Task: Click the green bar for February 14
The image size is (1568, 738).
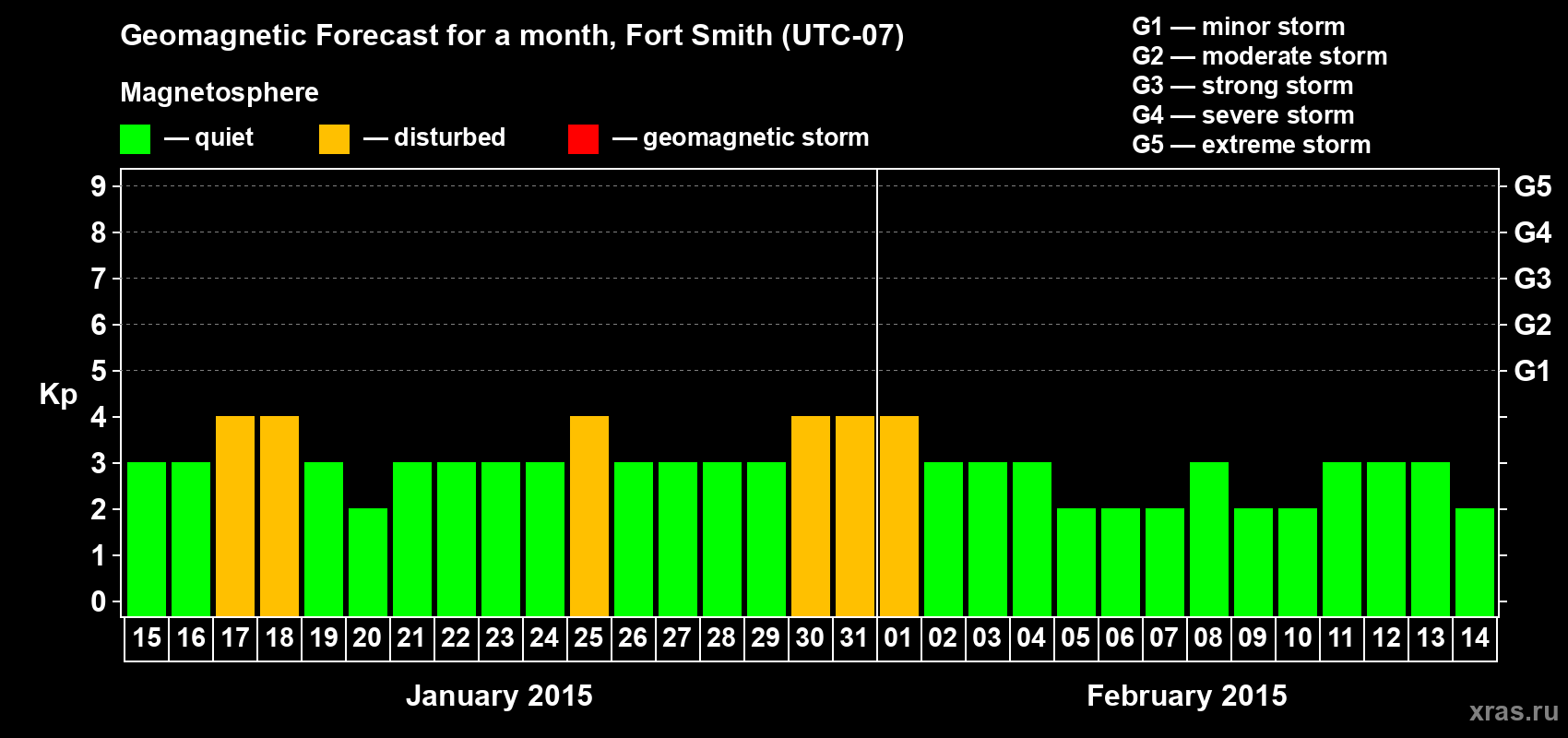Action: [1475, 562]
